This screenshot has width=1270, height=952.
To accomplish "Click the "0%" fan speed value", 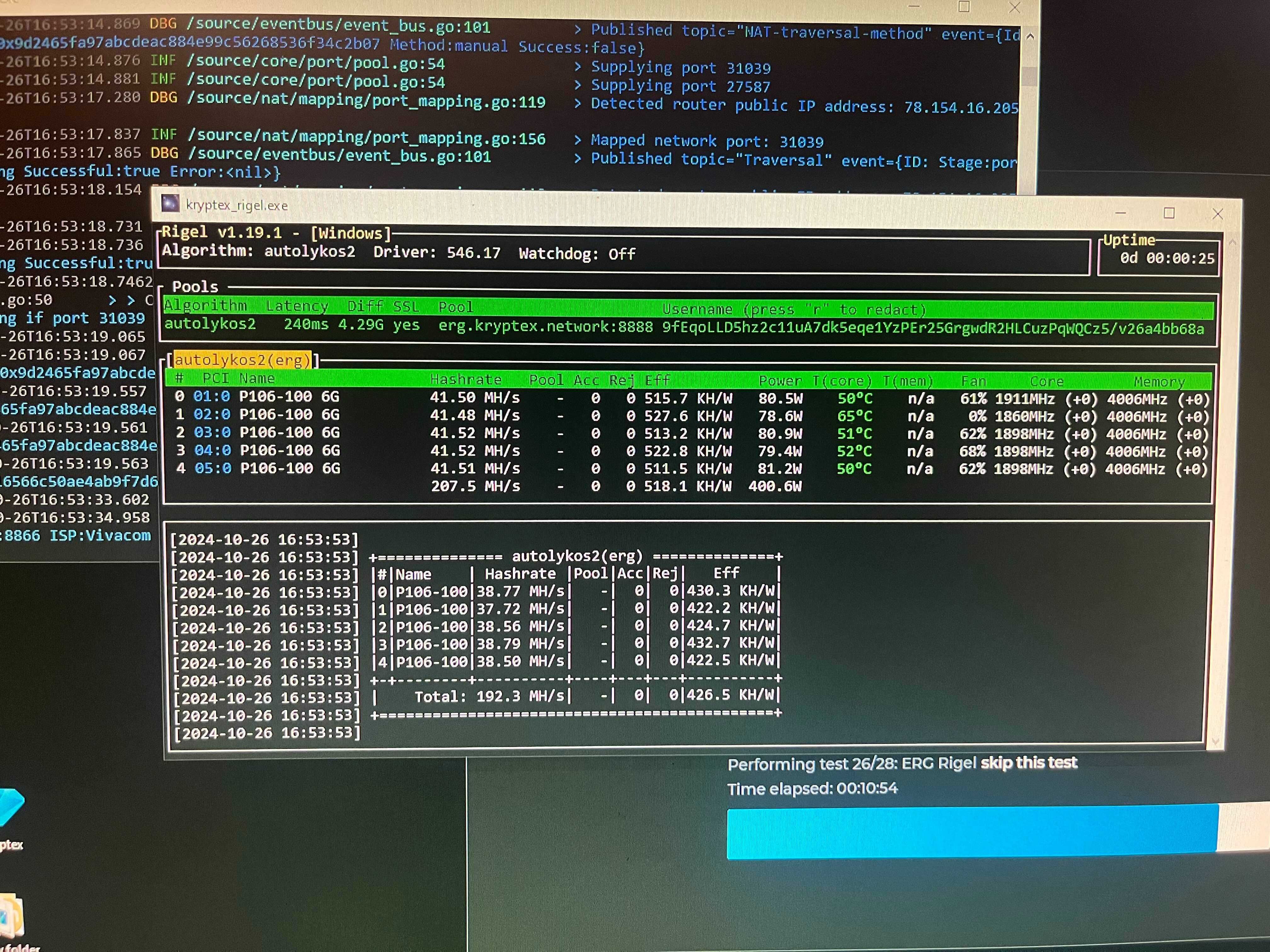I will pyautogui.click(x=977, y=416).
